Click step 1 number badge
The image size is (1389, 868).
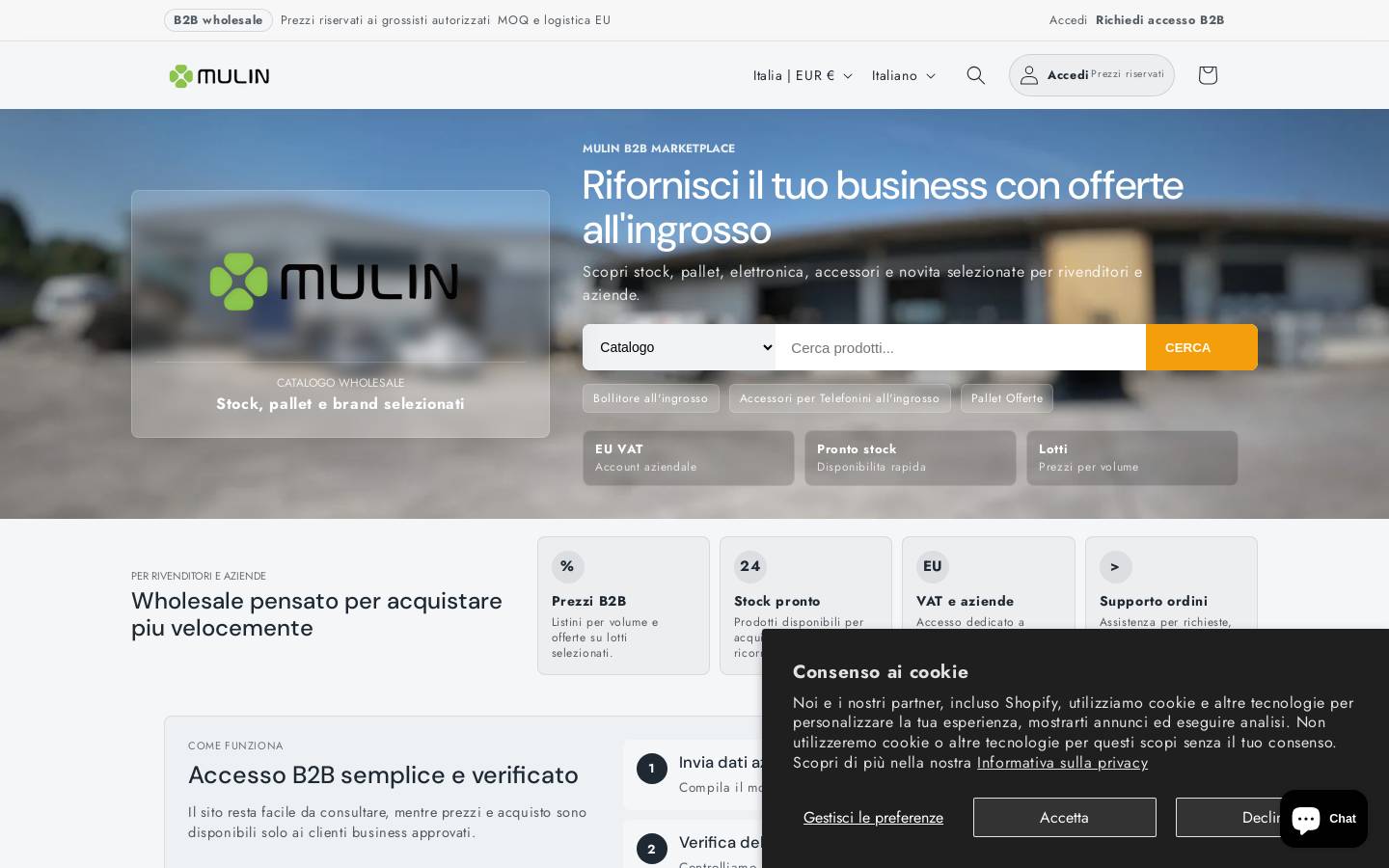coord(651,769)
